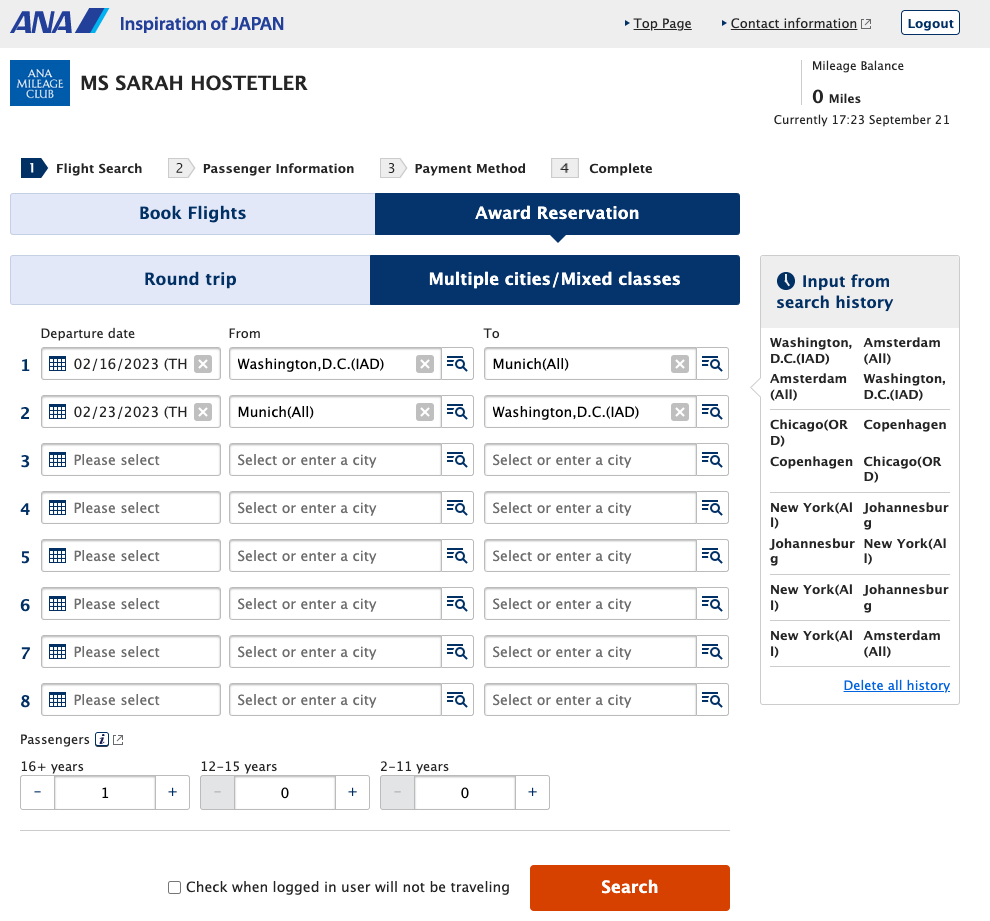
Task: Increase the 16+ years passenger count
Action: [x=172, y=792]
